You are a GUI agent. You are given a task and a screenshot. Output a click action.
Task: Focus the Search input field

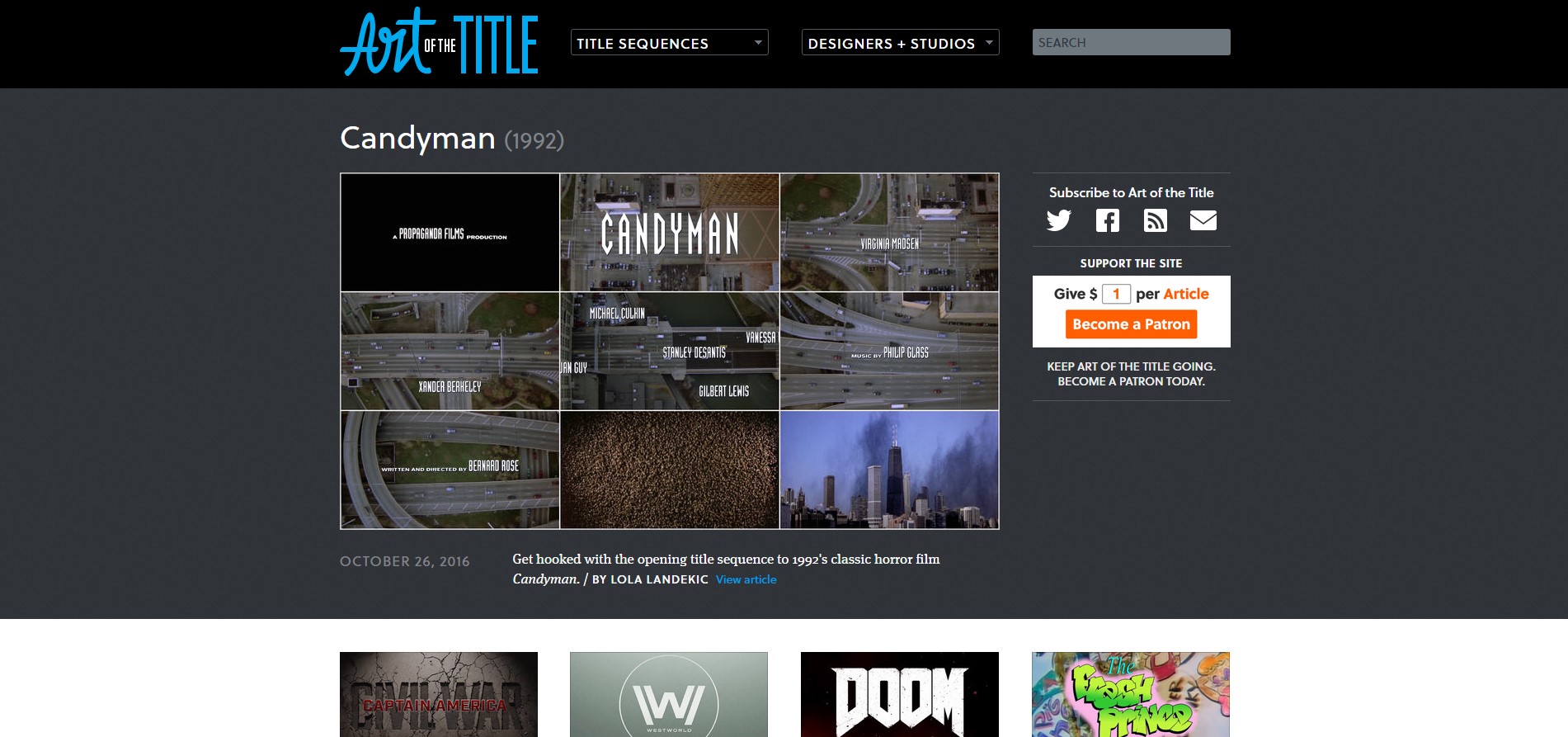[x=1131, y=42]
